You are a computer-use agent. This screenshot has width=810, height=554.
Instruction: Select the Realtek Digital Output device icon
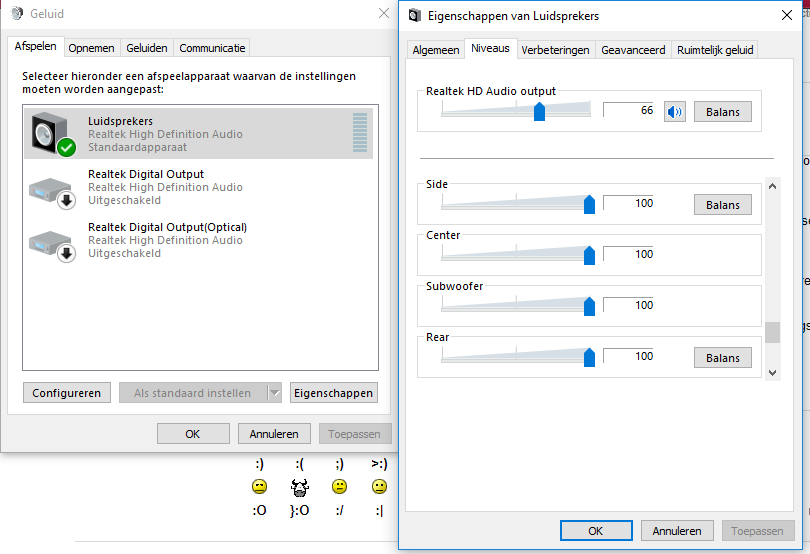click(x=51, y=188)
